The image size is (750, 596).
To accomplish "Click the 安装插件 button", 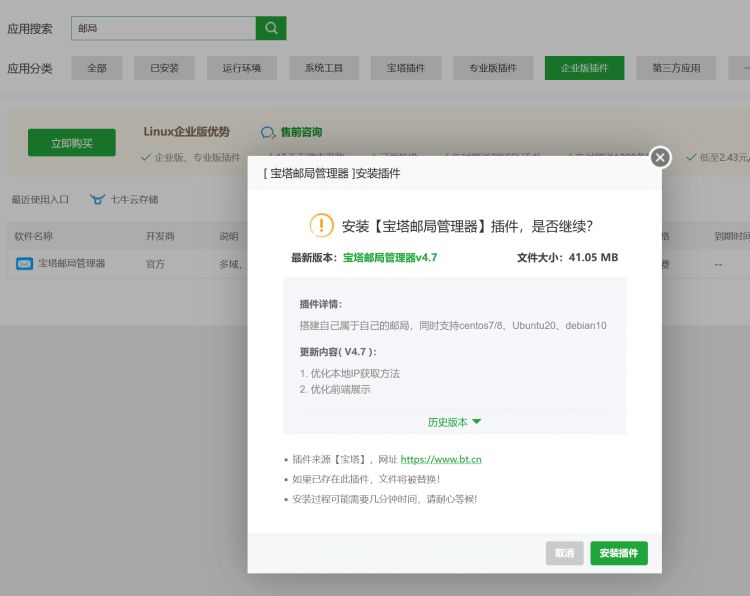I will (619, 553).
